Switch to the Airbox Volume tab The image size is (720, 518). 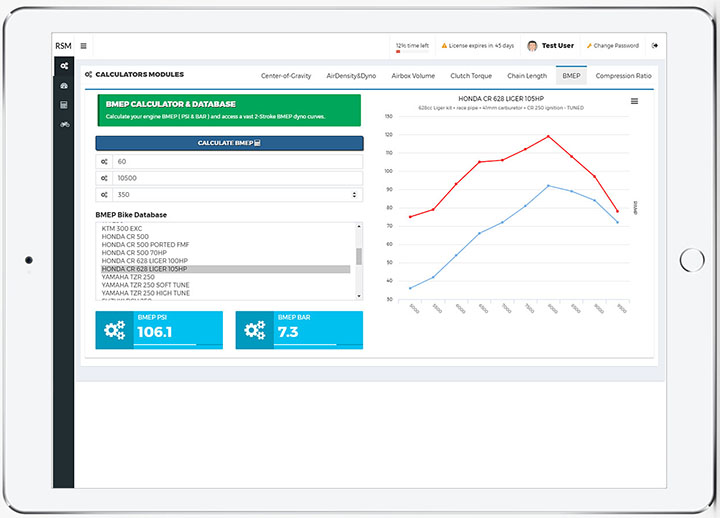[x=413, y=76]
